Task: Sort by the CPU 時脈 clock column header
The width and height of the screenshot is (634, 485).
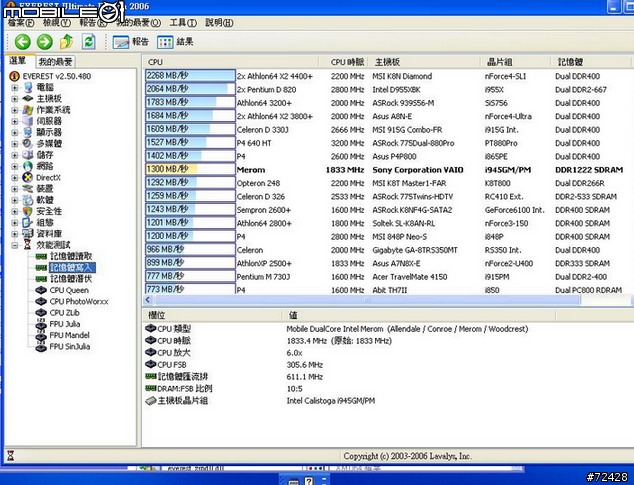Action: coord(344,62)
